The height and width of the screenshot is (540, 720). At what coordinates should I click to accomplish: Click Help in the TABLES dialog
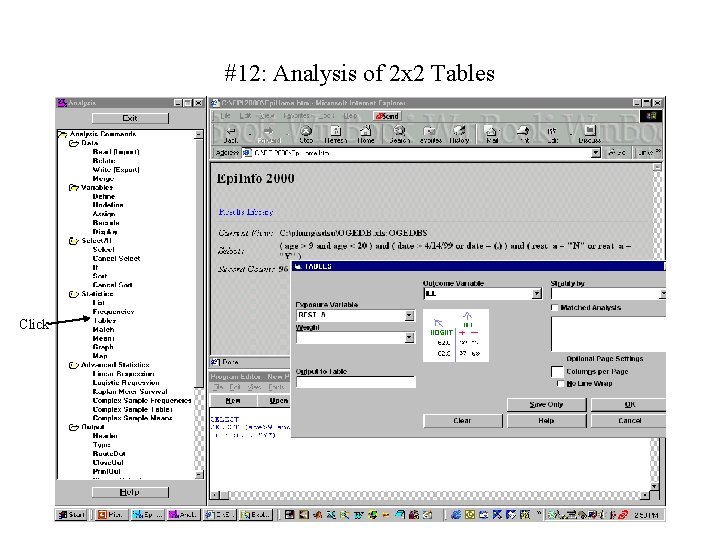tap(546, 421)
